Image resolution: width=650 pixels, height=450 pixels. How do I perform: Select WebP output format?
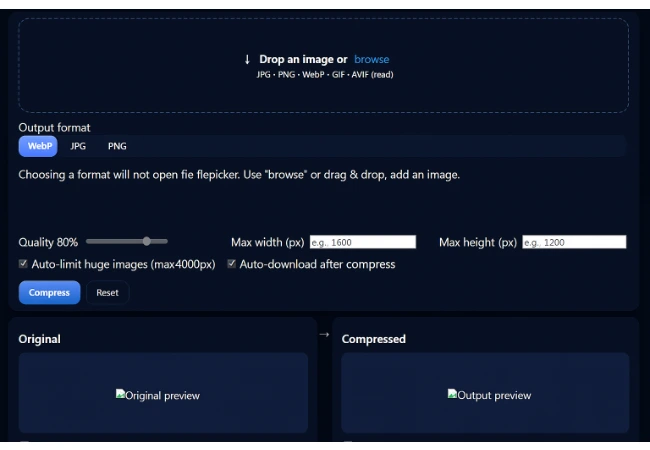click(39, 146)
